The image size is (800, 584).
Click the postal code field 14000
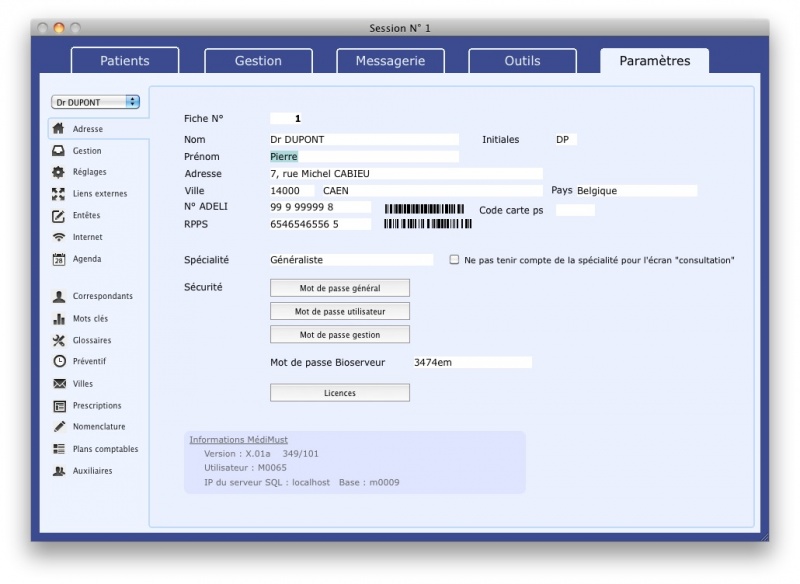[292, 190]
